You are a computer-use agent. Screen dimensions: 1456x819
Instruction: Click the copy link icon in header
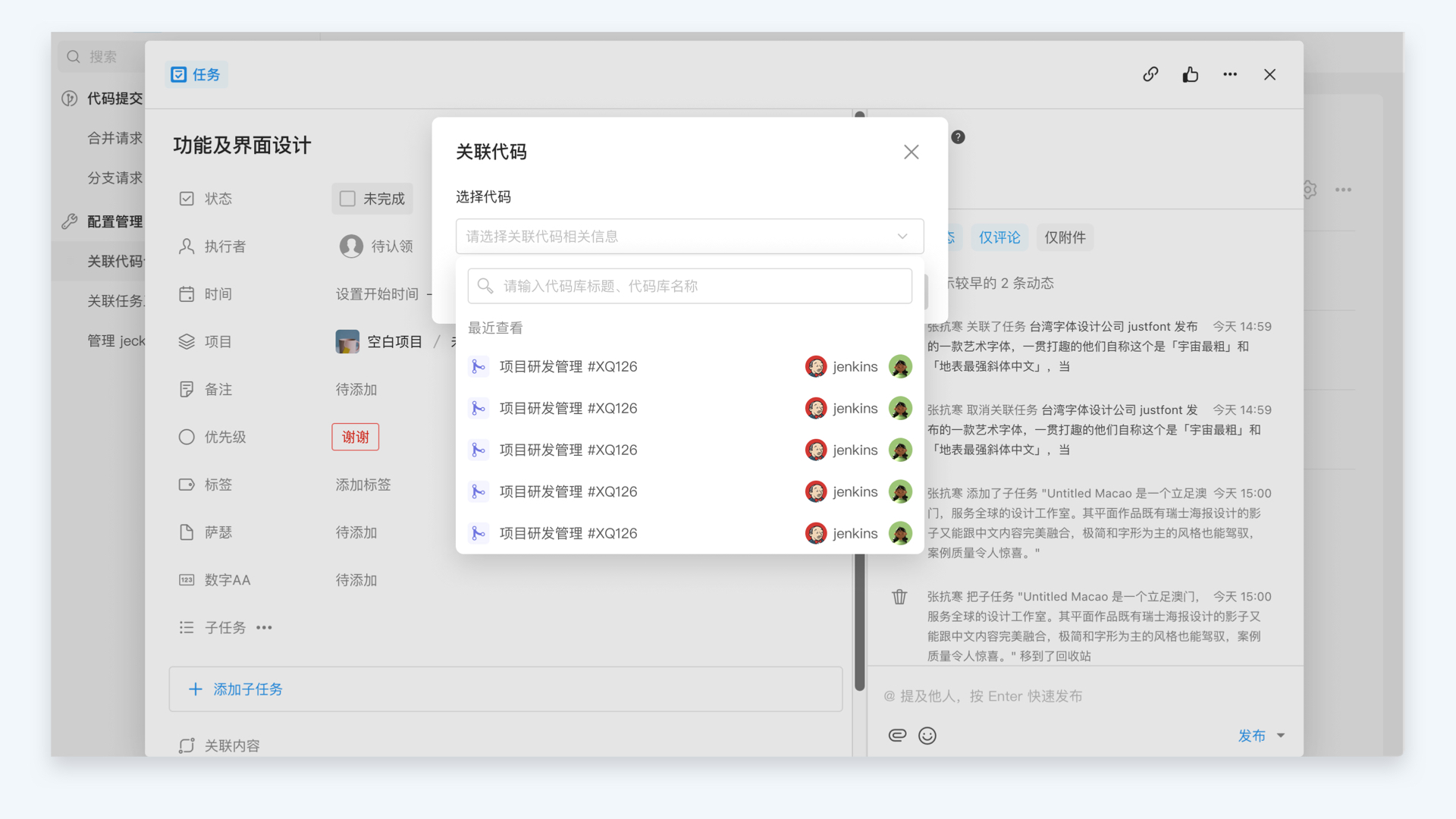[x=1150, y=74]
